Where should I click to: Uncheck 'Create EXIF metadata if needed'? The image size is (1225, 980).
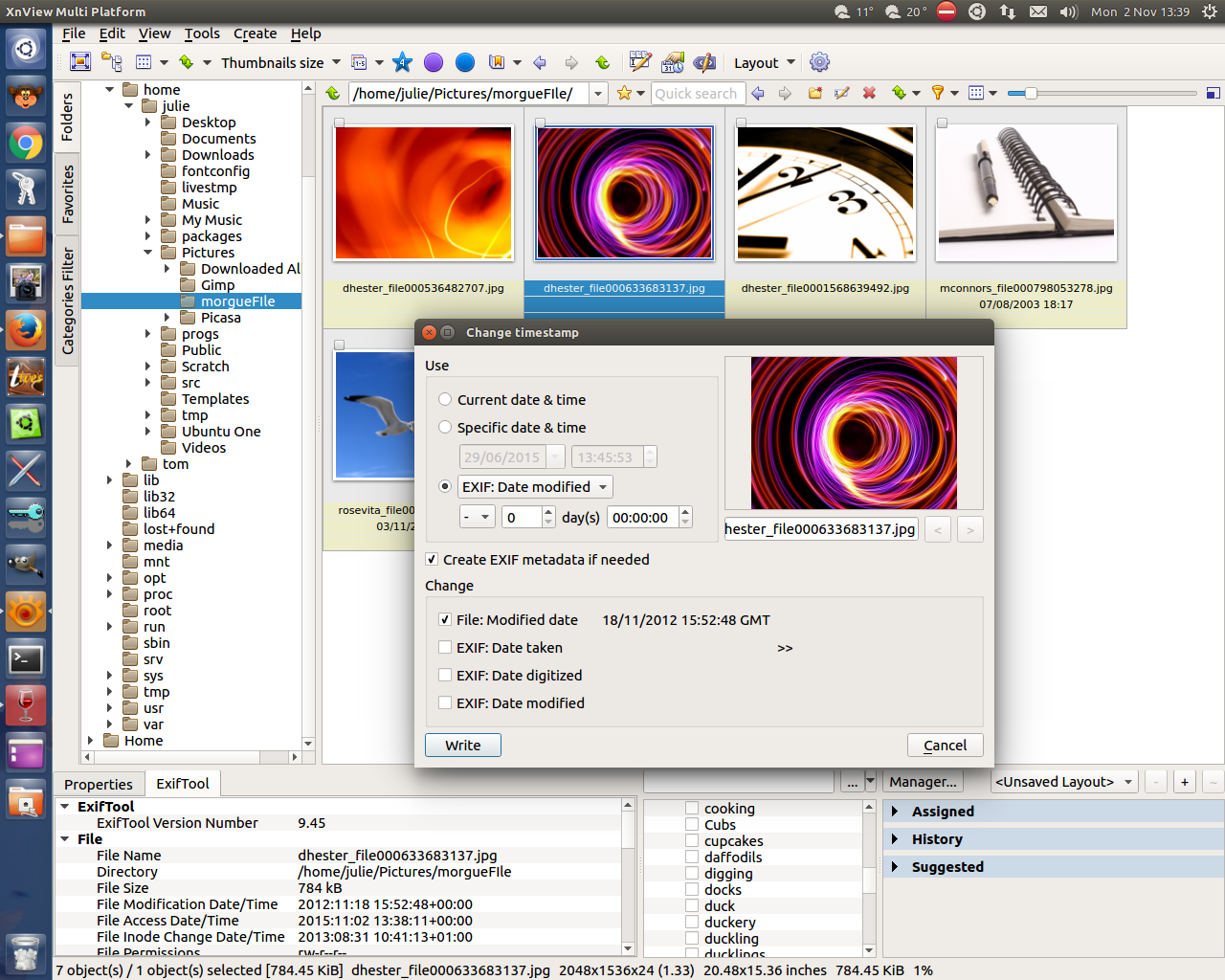[432, 560]
